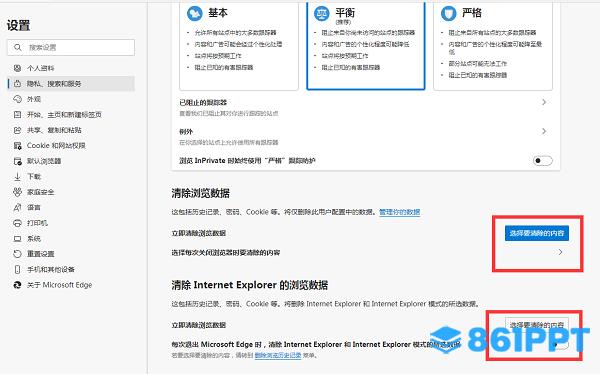Screen dimensions: 600x374
Task: Click the 默认浏览器 icon in sidebar
Action: [17, 161]
